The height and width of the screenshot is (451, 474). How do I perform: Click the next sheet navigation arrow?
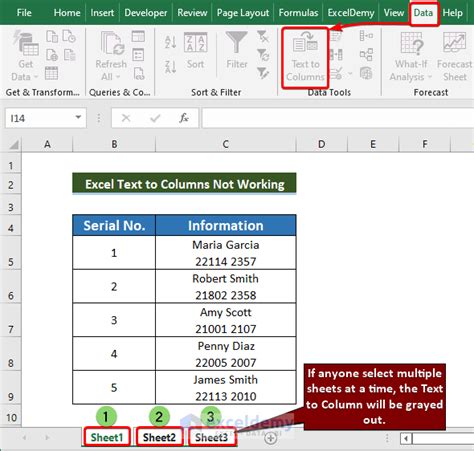pos(47,437)
